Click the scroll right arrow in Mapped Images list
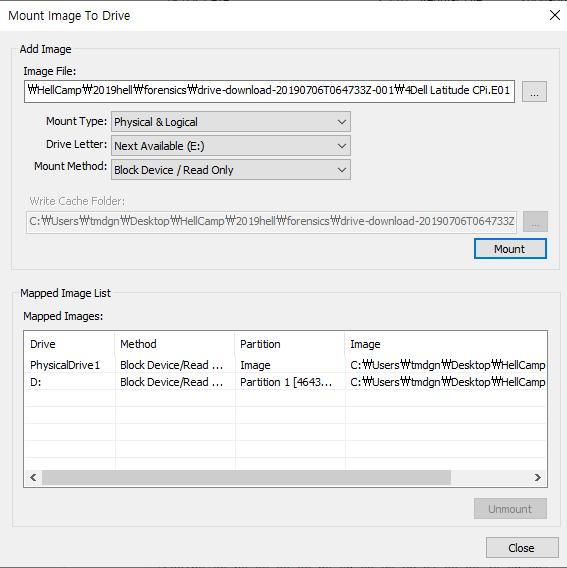 coord(538,477)
